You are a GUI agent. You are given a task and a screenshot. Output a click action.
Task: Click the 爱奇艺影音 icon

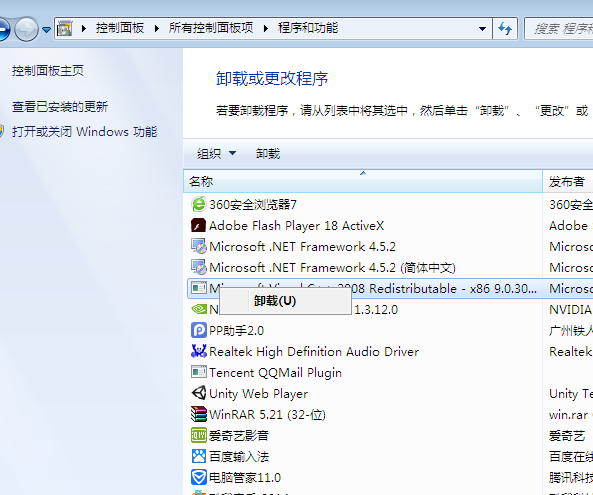tap(199, 435)
